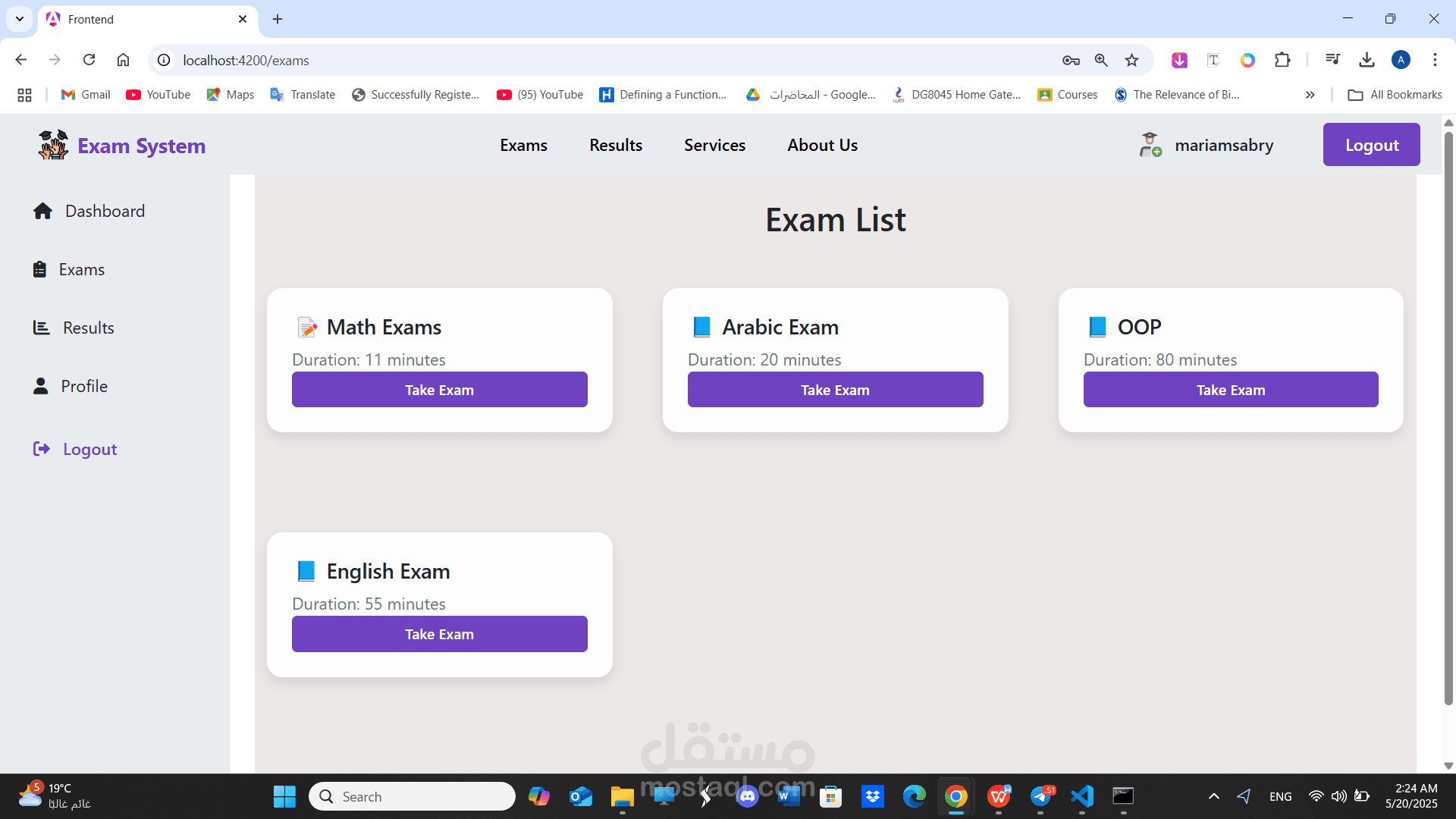The height and width of the screenshot is (819, 1456).
Task: Show hidden system tray icons
Action: point(1213,796)
